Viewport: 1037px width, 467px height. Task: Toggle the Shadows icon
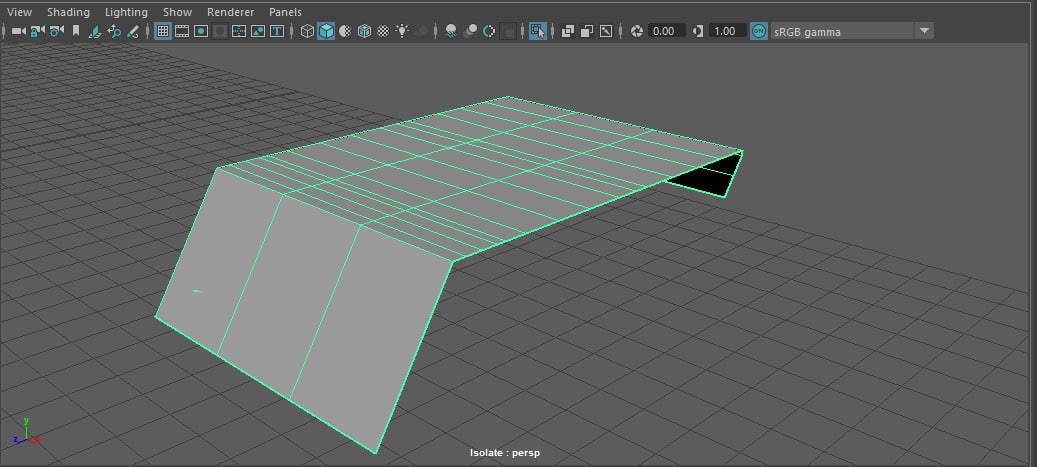(421, 31)
